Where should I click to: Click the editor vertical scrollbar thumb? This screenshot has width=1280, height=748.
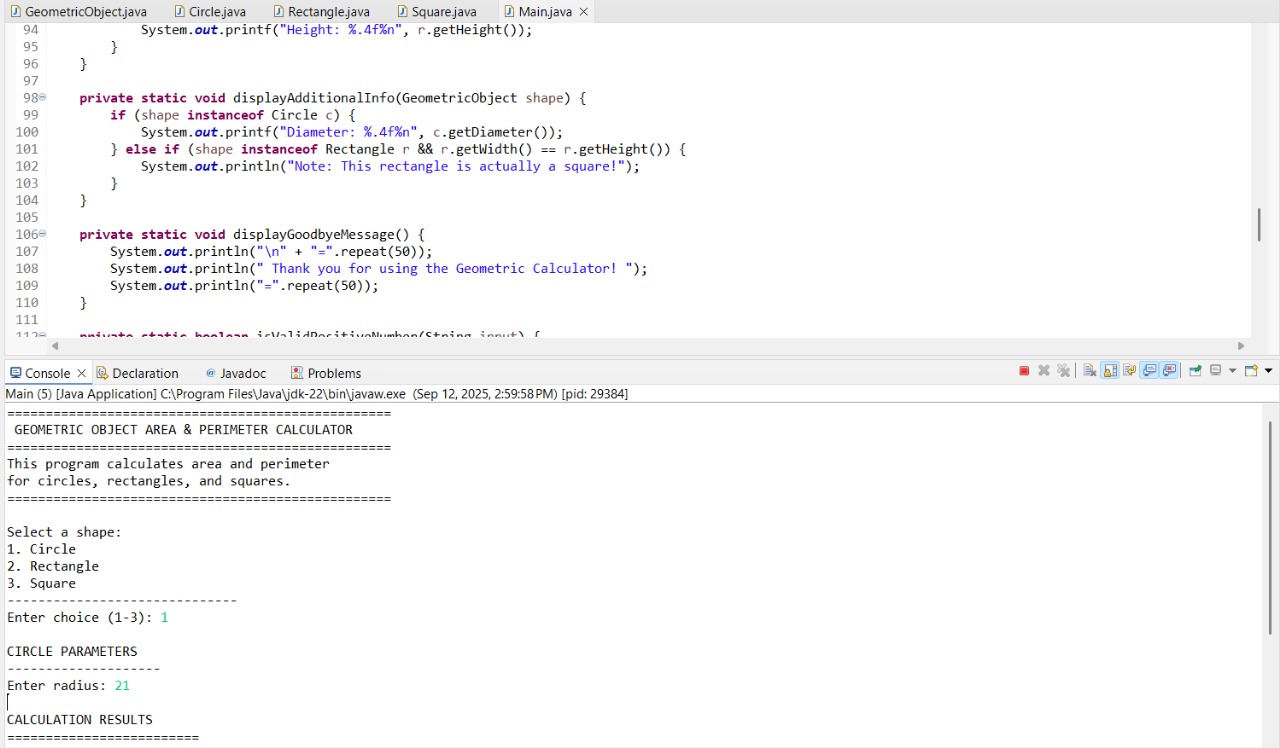[1259, 224]
